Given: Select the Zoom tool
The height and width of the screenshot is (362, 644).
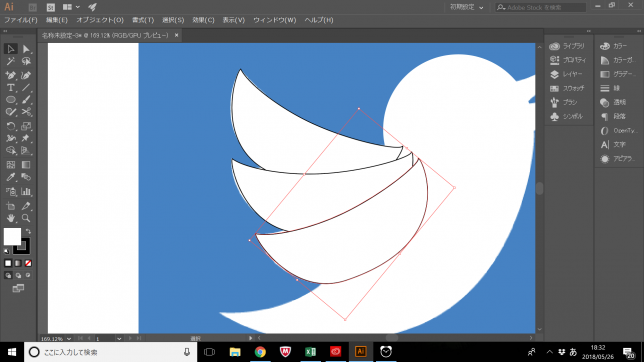Looking at the screenshot, I should 26,218.
